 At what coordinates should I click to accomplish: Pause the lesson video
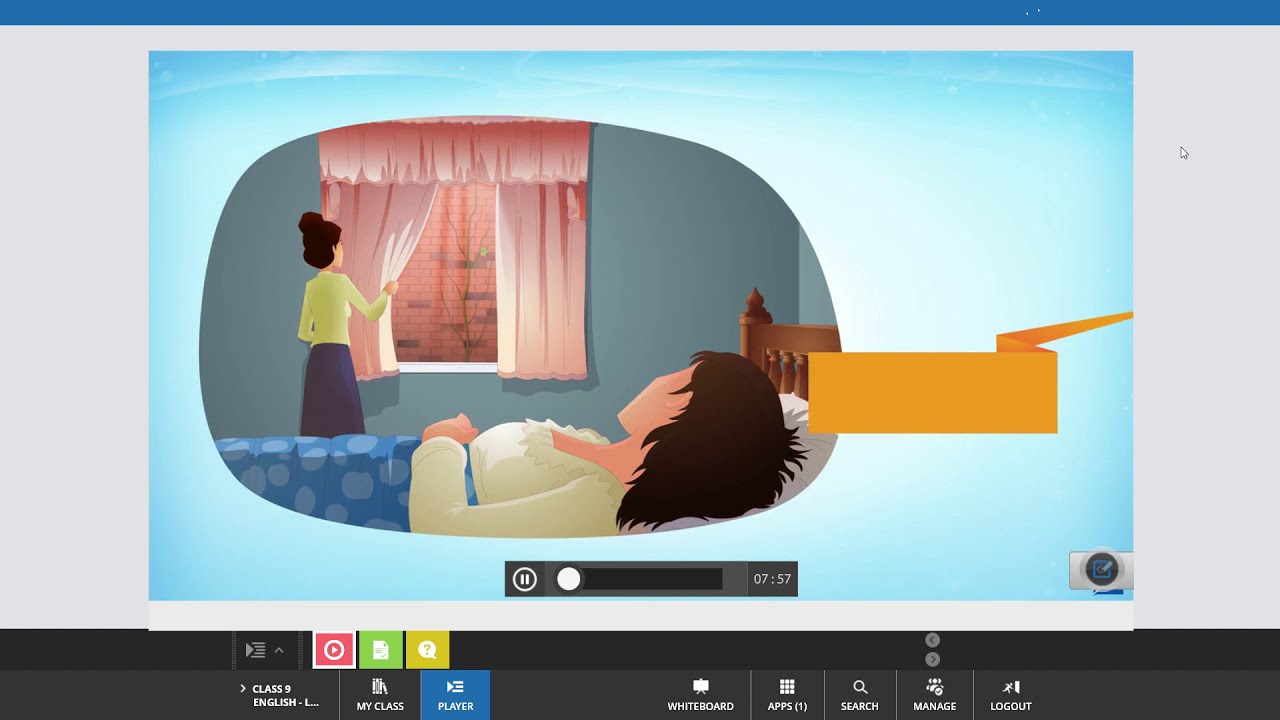pyautogui.click(x=524, y=579)
